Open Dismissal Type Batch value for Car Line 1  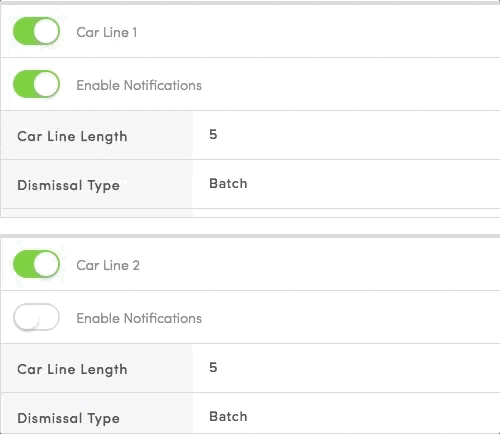click(x=346, y=184)
